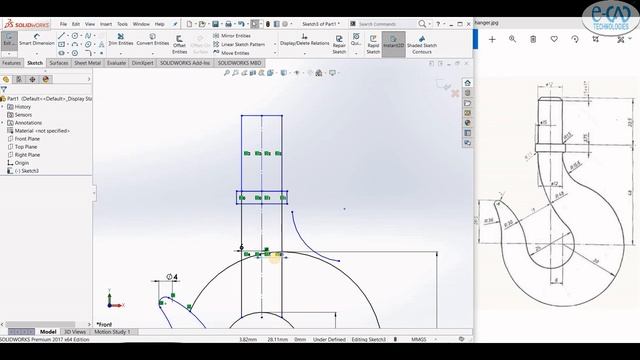Click trash delete icon in photo viewer
Screen dimensions: 640x360
tap(533, 39)
